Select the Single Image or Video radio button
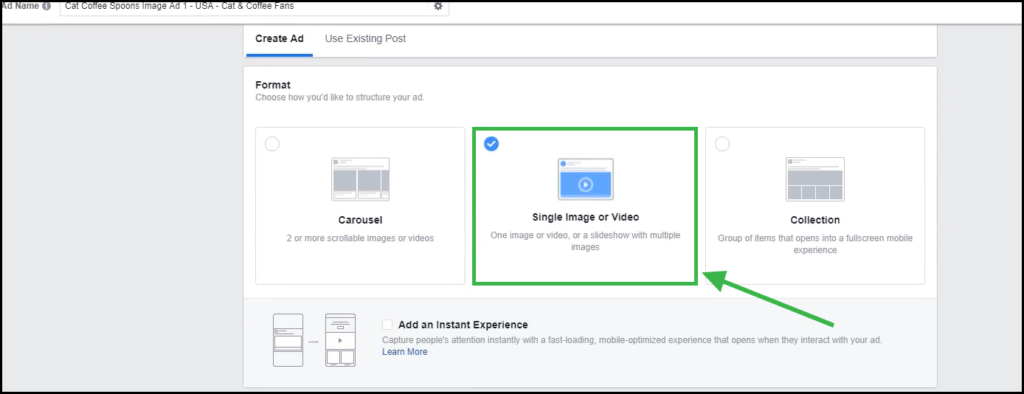This screenshot has width=1024, height=394. pos(491,144)
